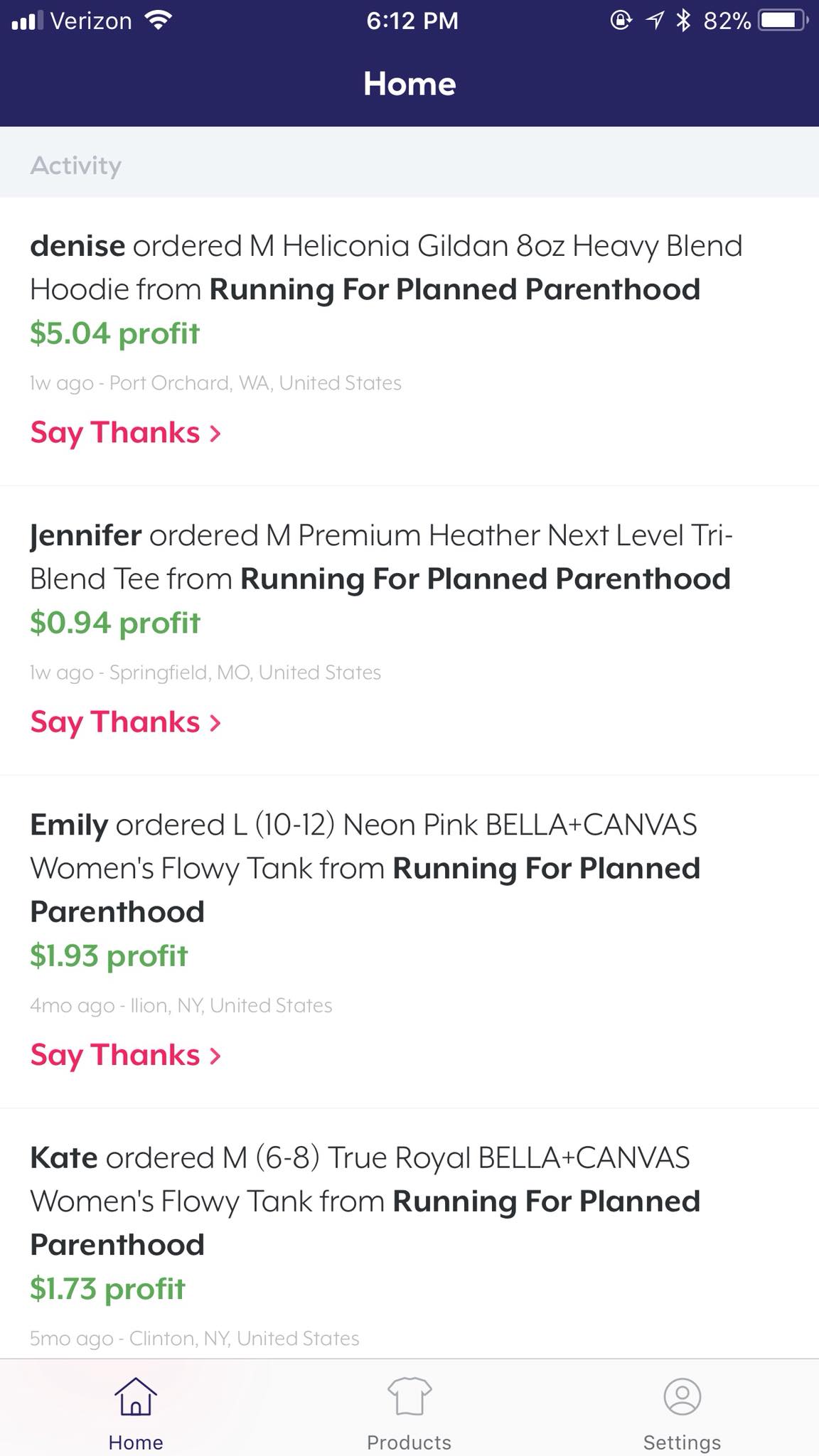
Task: Tap the location arrow status icon
Action: (x=654, y=21)
